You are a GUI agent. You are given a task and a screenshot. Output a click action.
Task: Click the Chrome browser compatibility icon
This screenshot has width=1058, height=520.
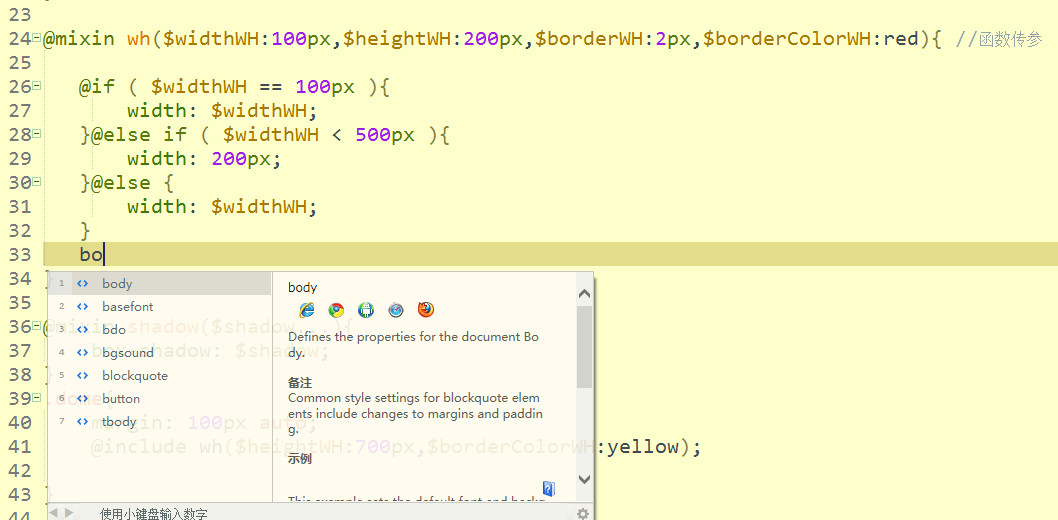coord(336,310)
